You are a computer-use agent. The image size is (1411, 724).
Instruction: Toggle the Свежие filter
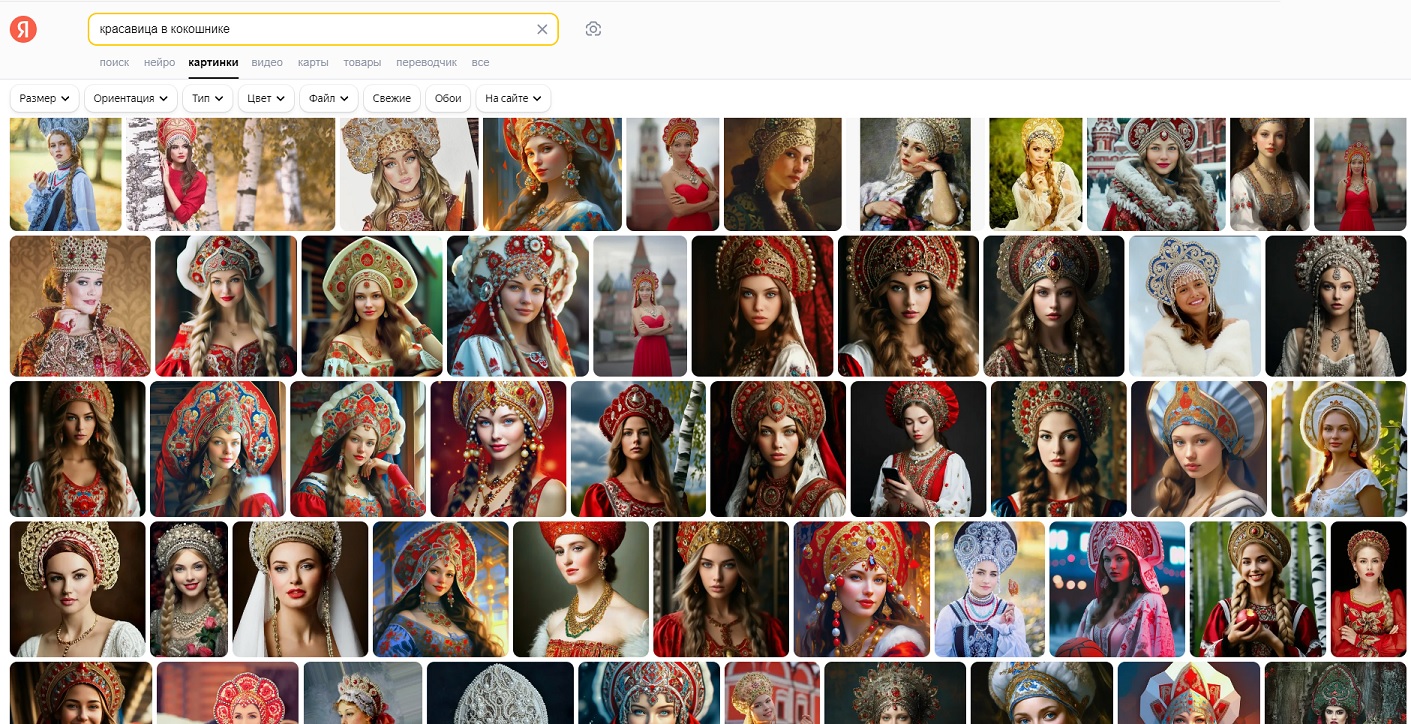(x=392, y=98)
